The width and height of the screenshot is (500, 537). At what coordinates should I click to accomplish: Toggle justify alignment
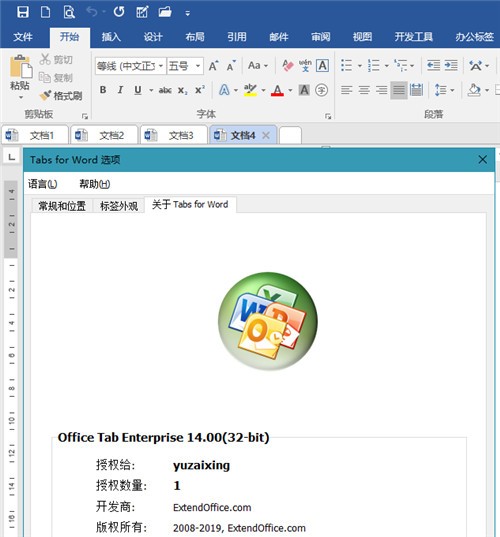tap(399, 90)
